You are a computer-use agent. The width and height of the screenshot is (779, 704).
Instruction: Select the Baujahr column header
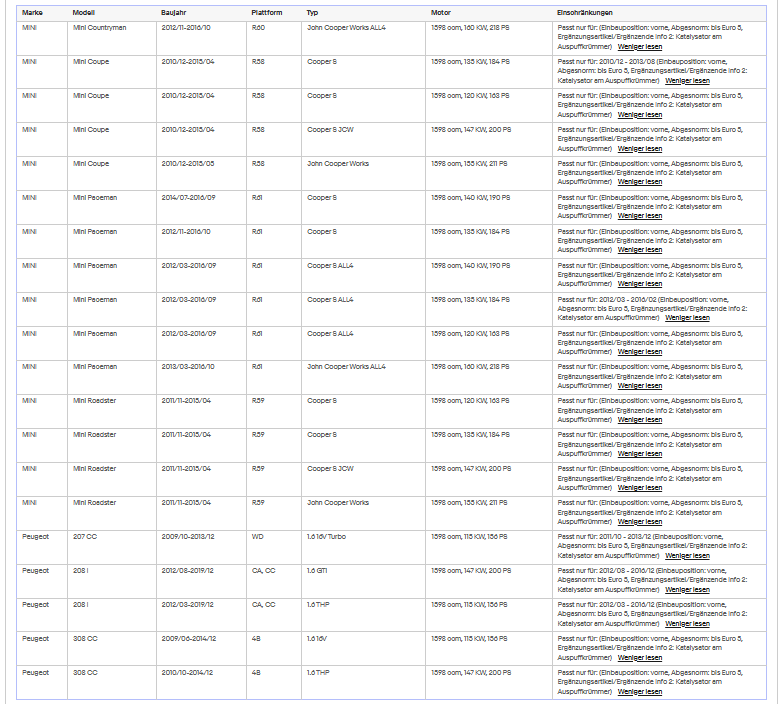173,13
